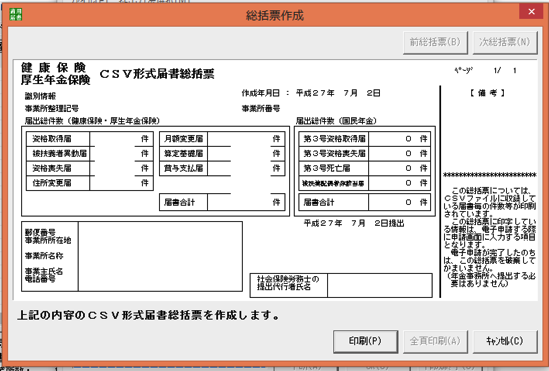Click the 事業所名称 label
Viewport: 549px width, 371px height.
(44, 256)
